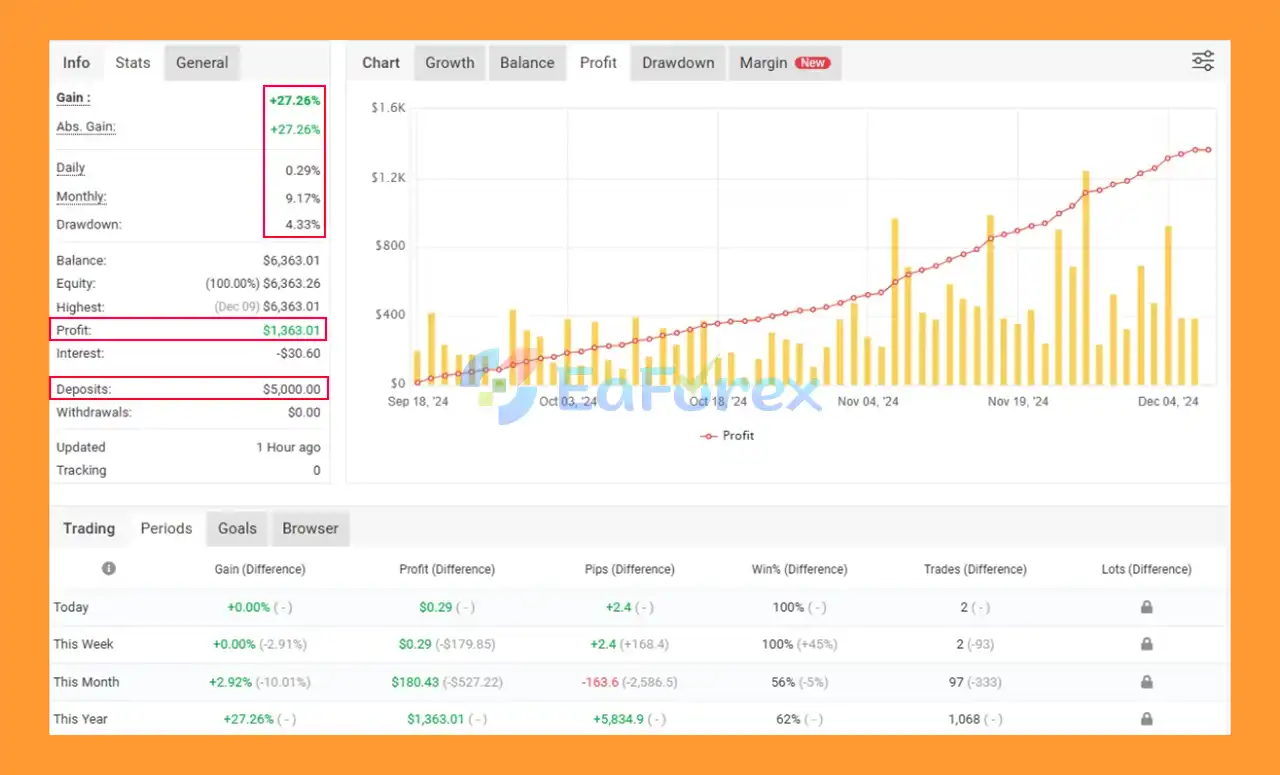This screenshot has width=1280, height=775.
Task: Click the last data point on profit line
Action: [1208, 150]
